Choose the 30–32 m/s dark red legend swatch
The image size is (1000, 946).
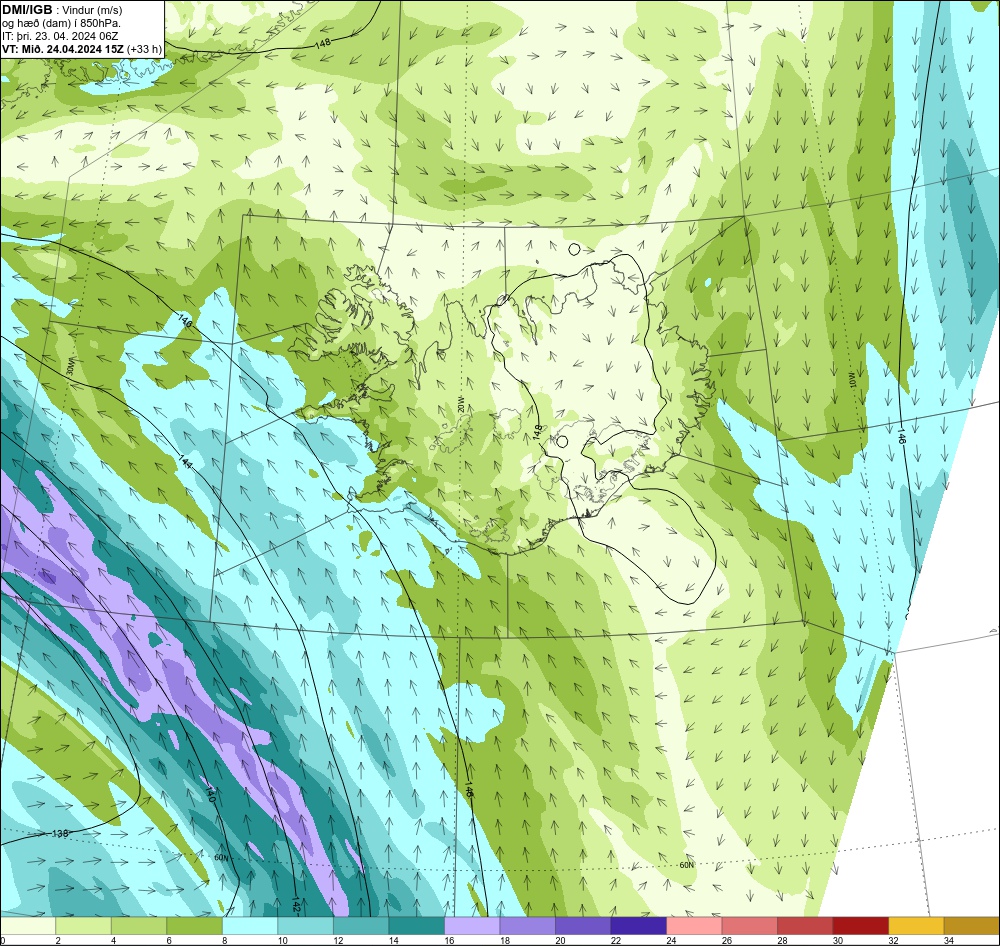860,926
